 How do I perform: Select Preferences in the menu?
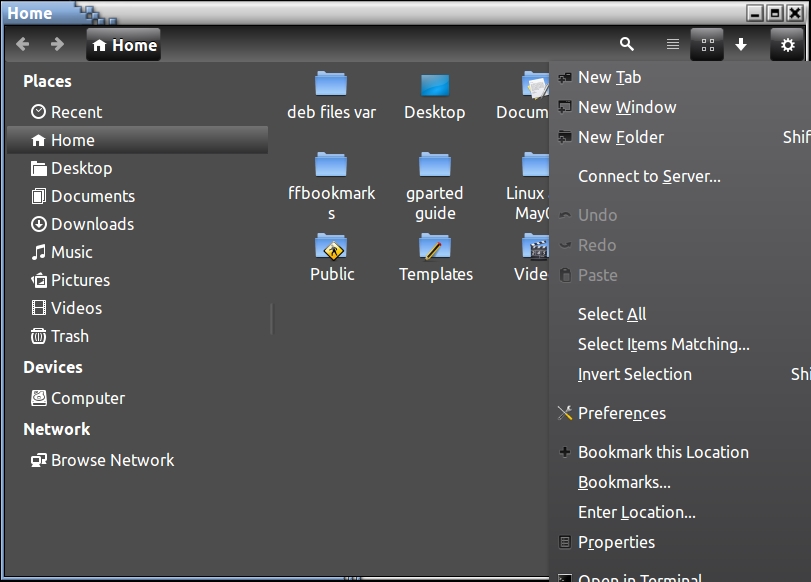click(x=621, y=413)
